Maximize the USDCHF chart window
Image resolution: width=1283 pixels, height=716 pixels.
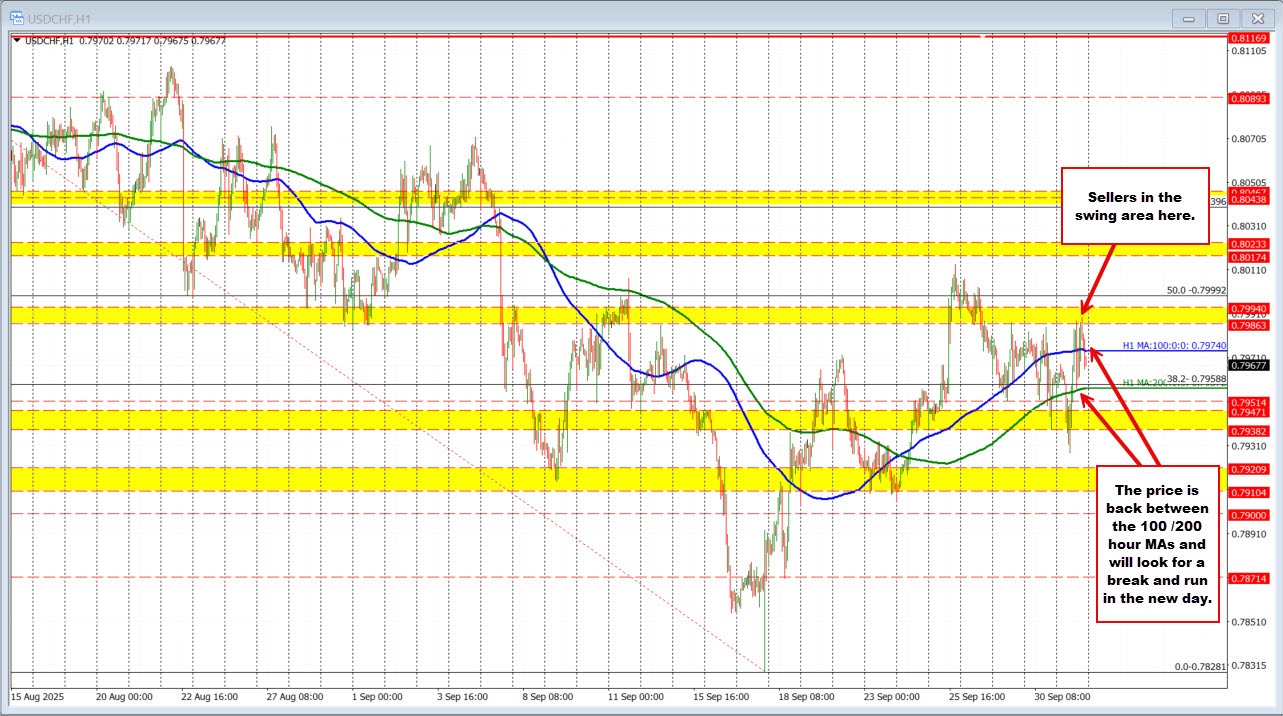pyautogui.click(x=1222, y=17)
